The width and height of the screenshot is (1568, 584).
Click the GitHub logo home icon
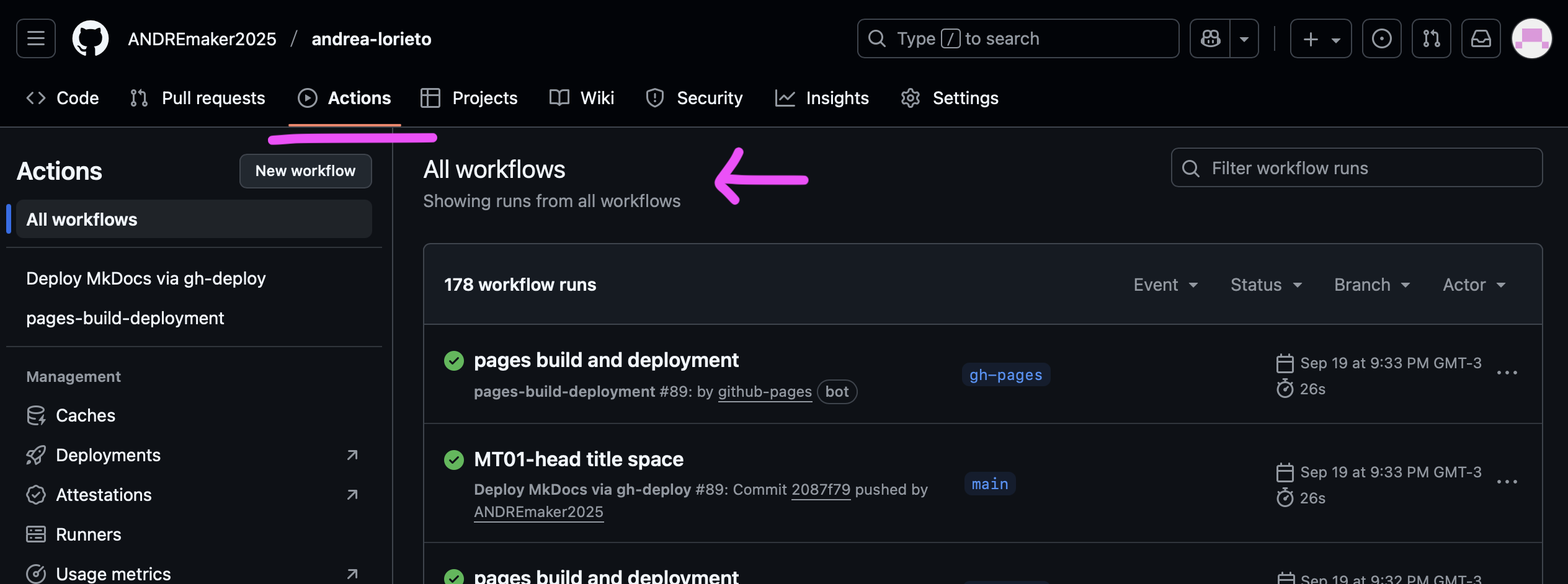pyautogui.click(x=91, y=38)
